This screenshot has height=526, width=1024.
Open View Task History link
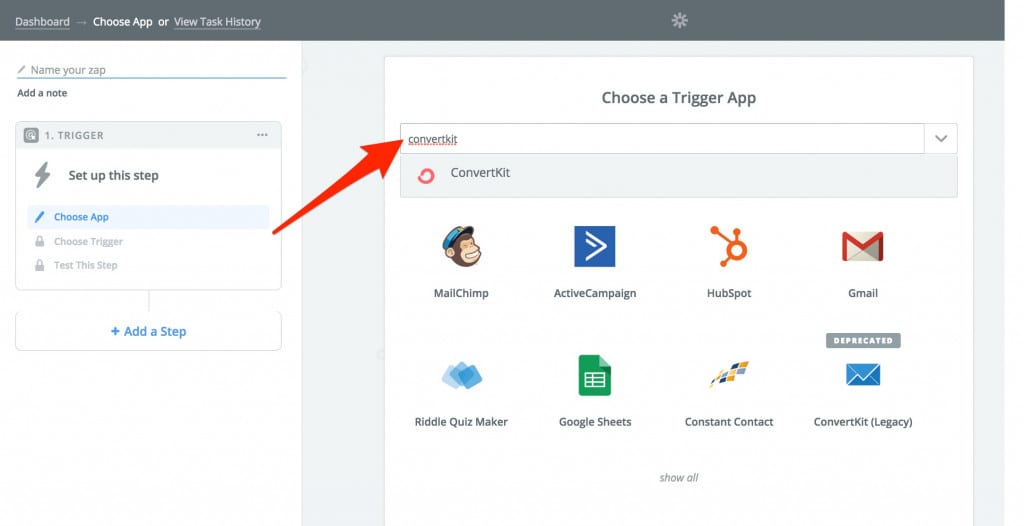tap(217, 22)
